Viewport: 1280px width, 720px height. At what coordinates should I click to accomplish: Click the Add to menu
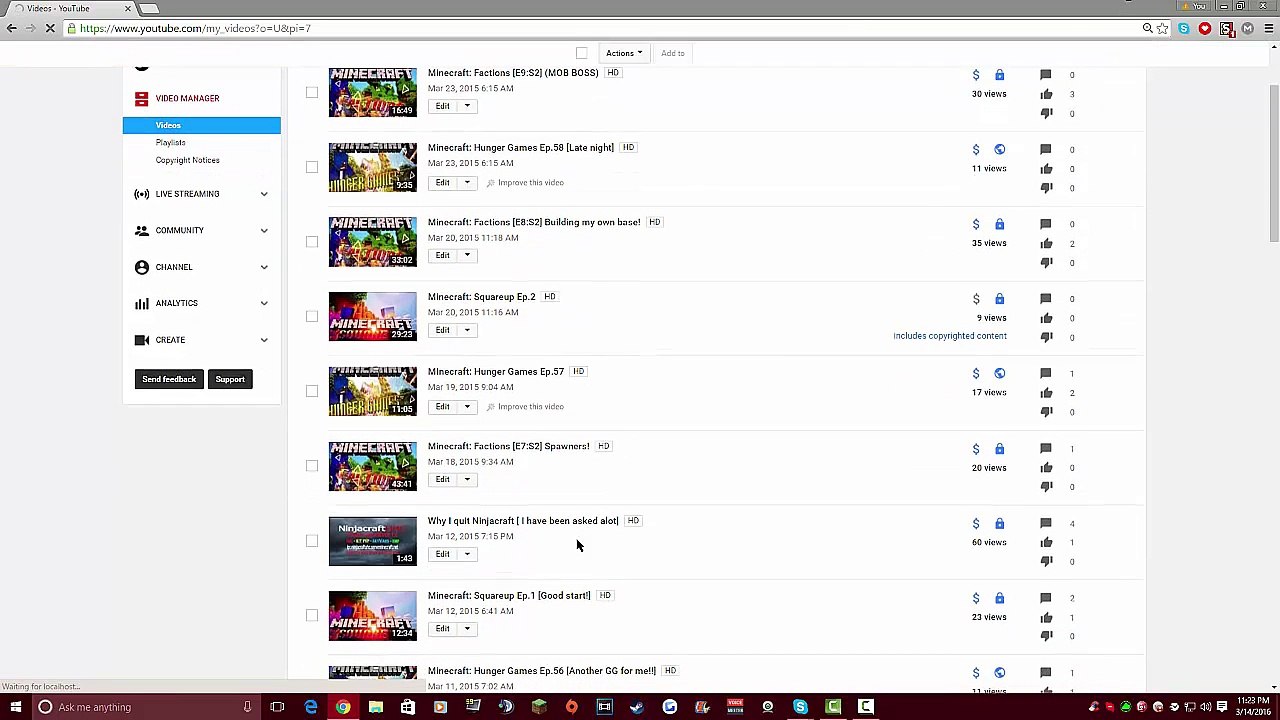tap(672, 53)
